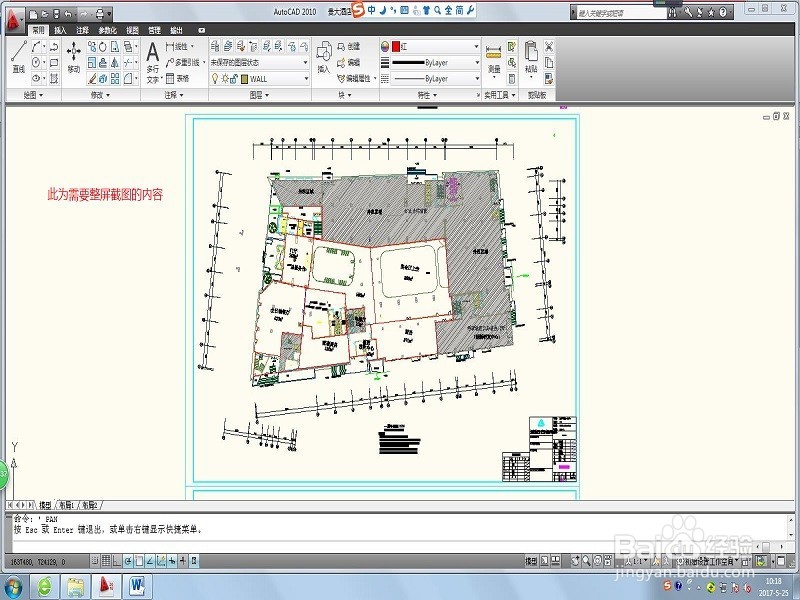Toggle Snap mode in status bar
Image resolution: width=800 pixels, height=600 pixels.
95,561
